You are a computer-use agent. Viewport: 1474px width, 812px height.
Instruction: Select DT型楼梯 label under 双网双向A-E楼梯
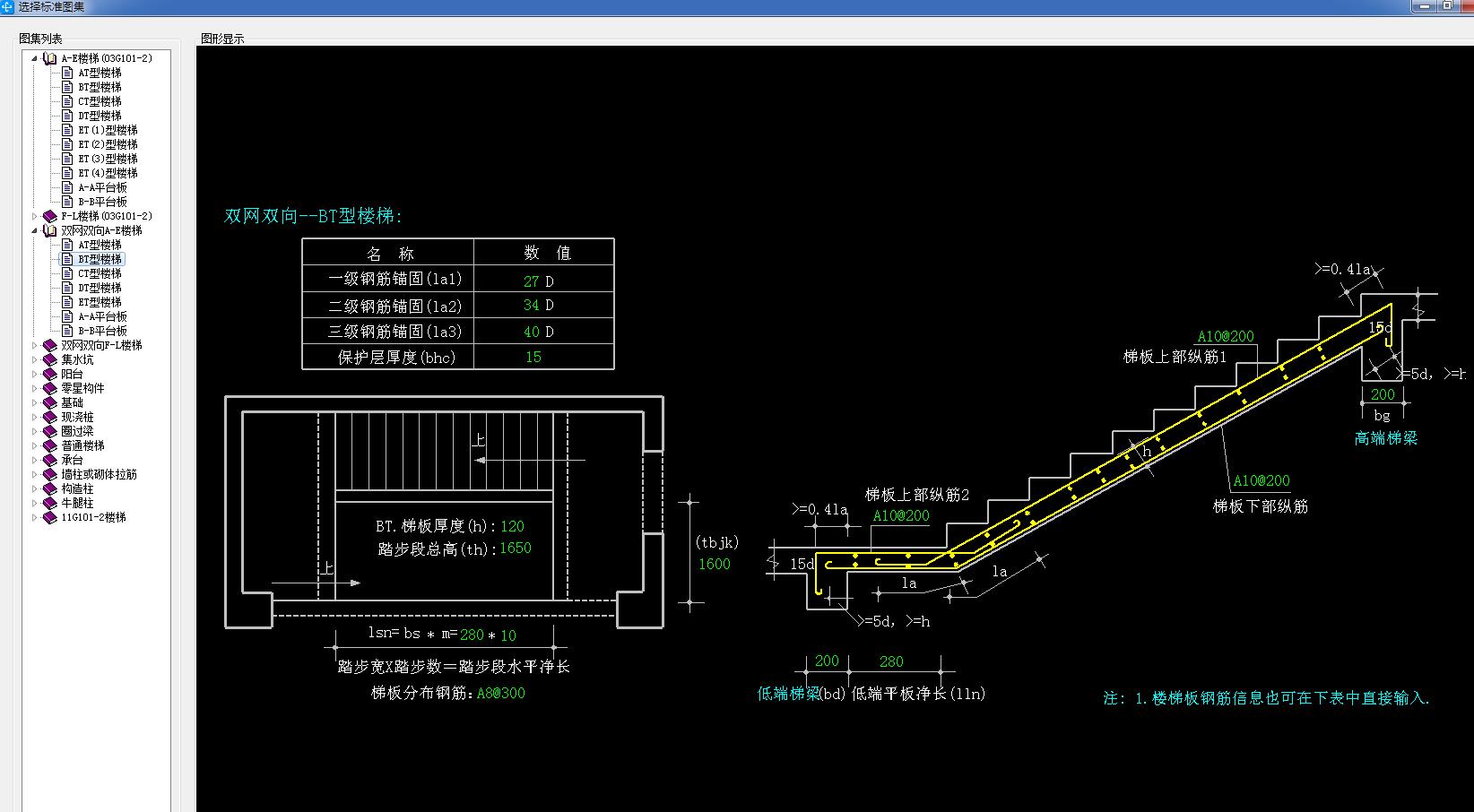(100, 288)
